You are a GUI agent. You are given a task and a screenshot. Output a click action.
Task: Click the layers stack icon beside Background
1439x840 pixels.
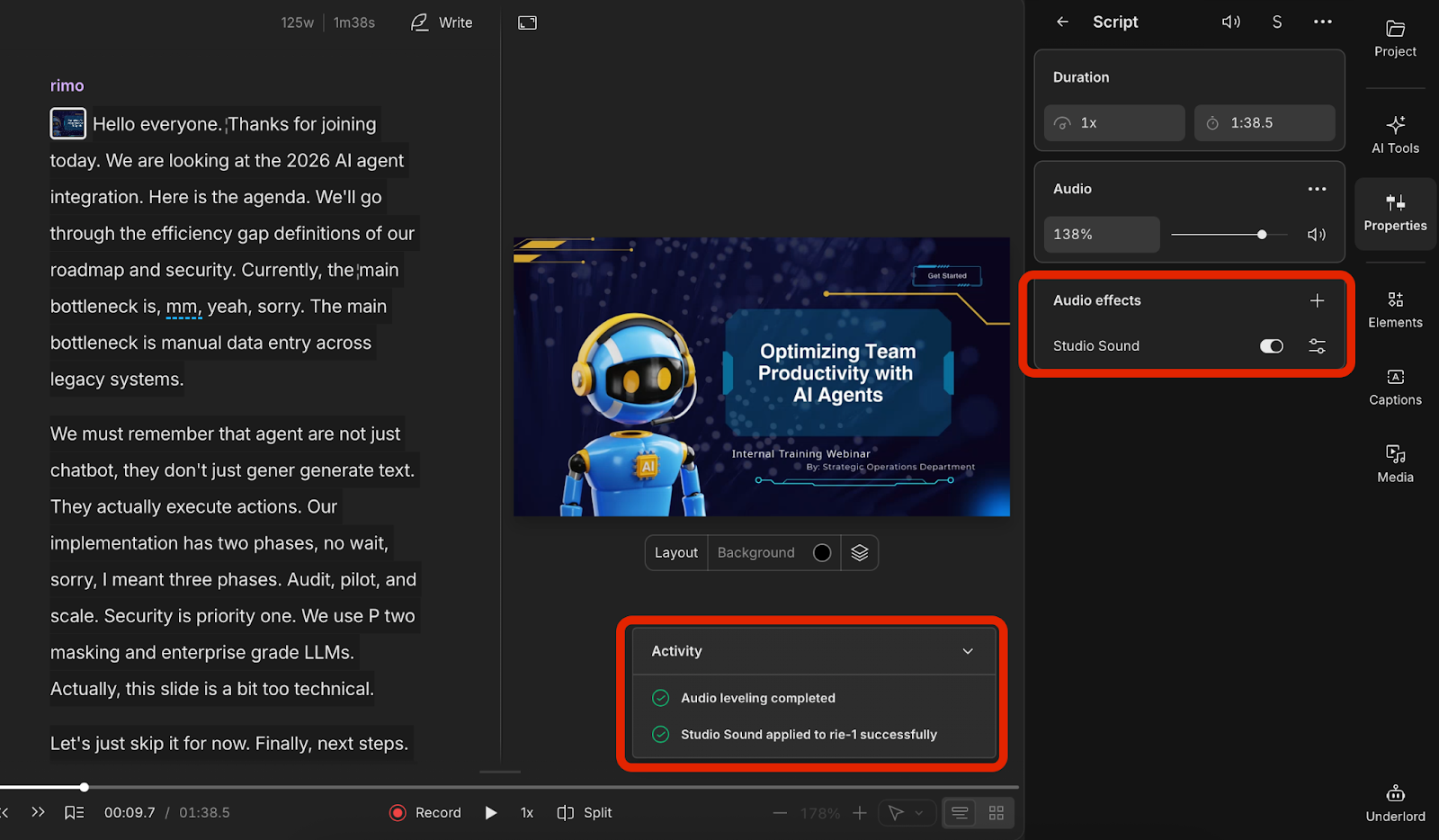coord(859,552)
